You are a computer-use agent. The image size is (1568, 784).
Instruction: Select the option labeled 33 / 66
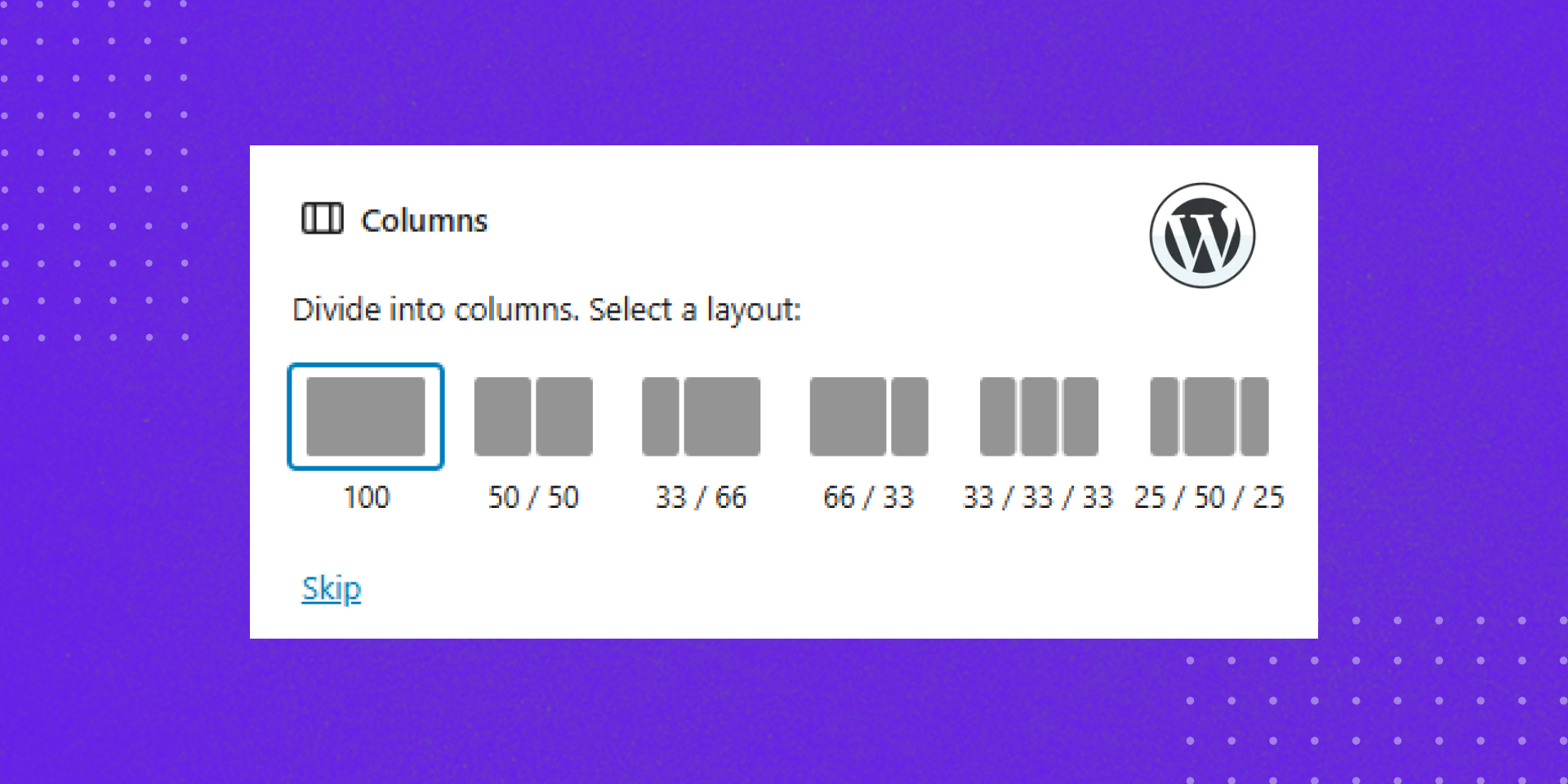pyautogui.click(x=702, y=497)
